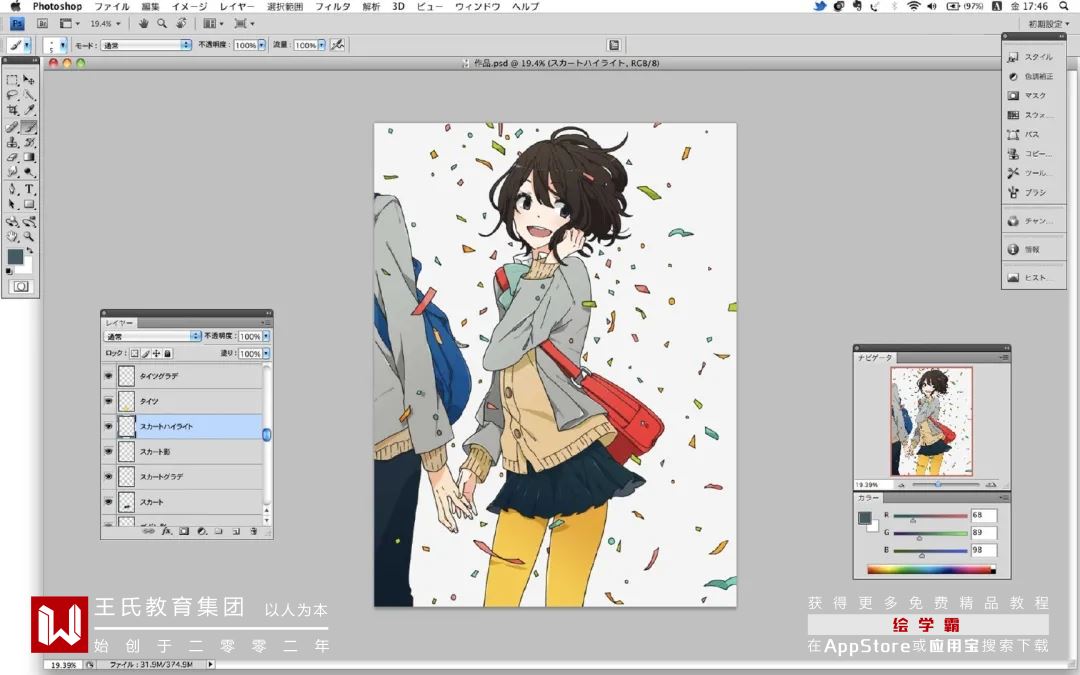Image resolution: width=1080 pixels, height=675 pixels.
Task: Toggle lock image pixels
Action: (145, 353)
